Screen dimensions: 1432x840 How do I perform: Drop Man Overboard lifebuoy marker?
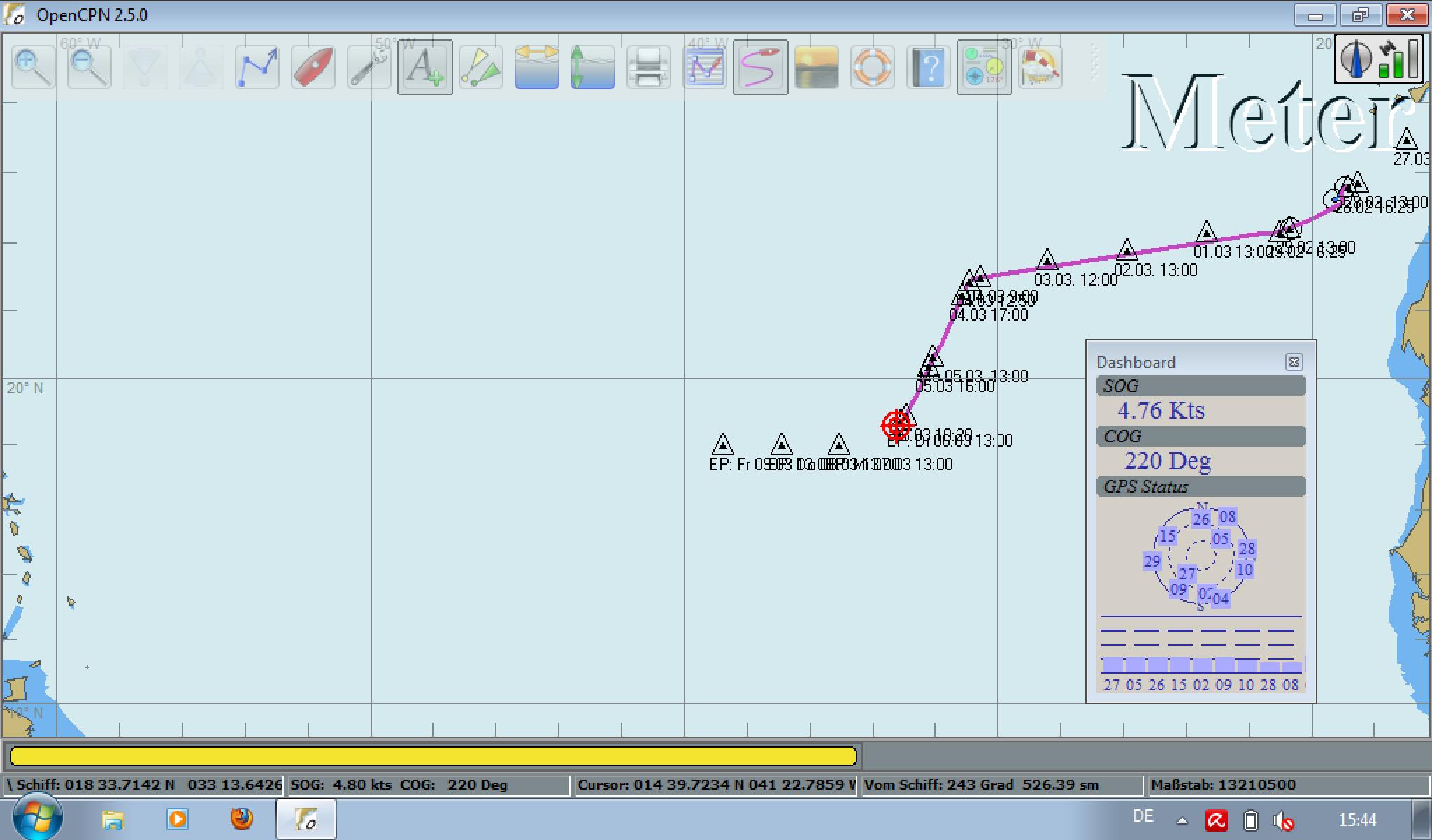873,67
